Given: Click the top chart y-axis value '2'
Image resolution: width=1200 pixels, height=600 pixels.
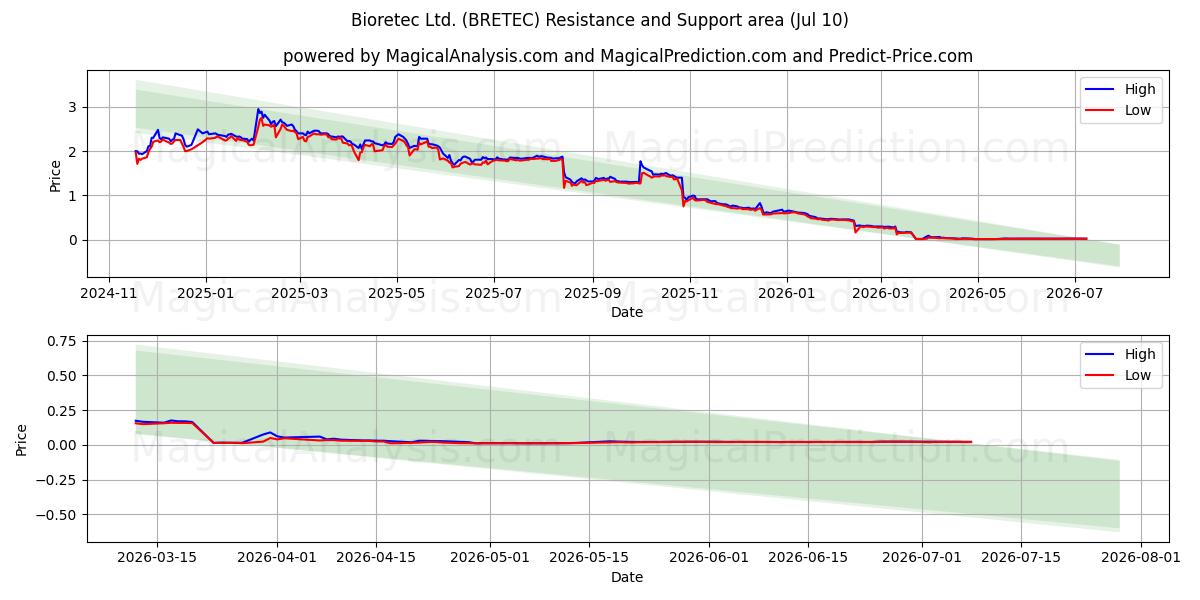Looking at the screenshot, I should coord(73,151).
